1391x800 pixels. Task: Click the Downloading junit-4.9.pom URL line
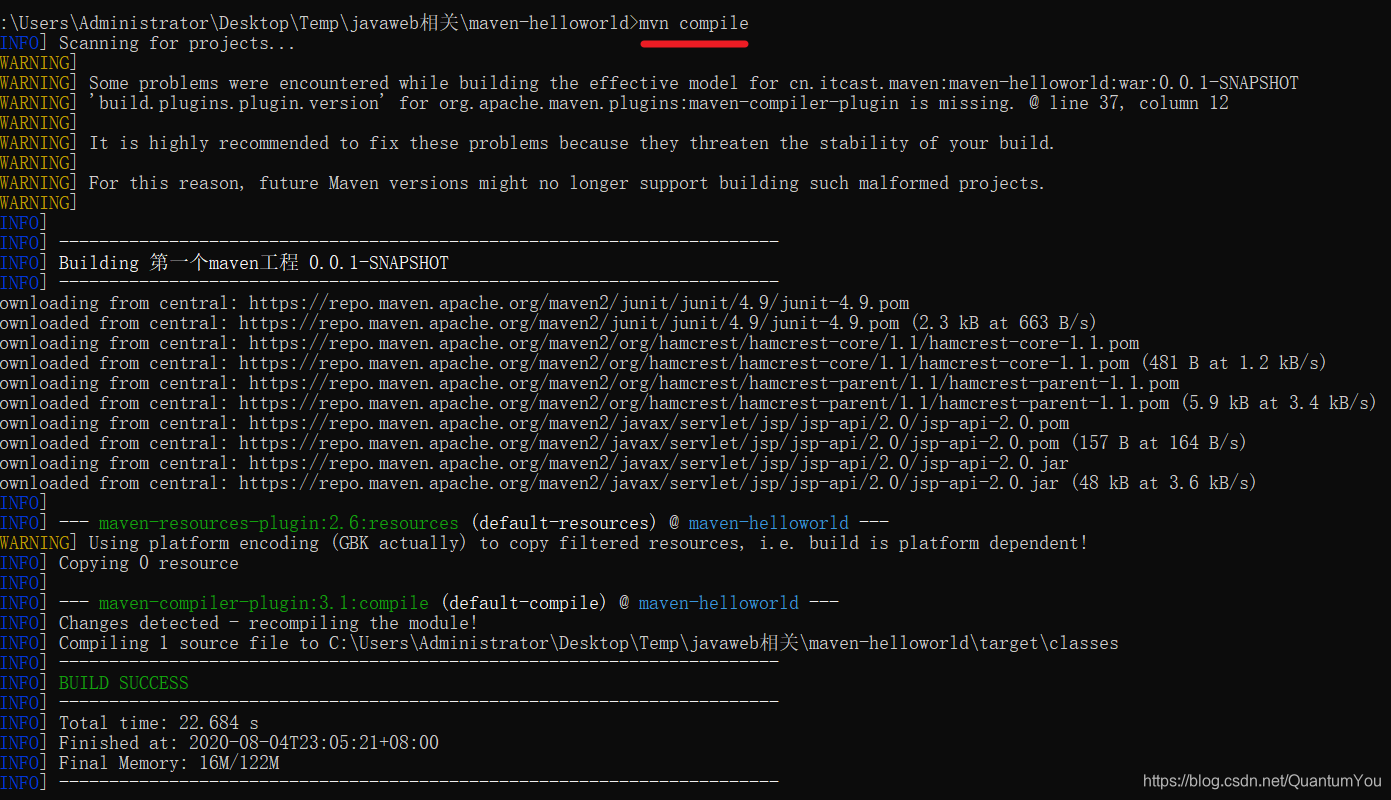click(455, 303)
